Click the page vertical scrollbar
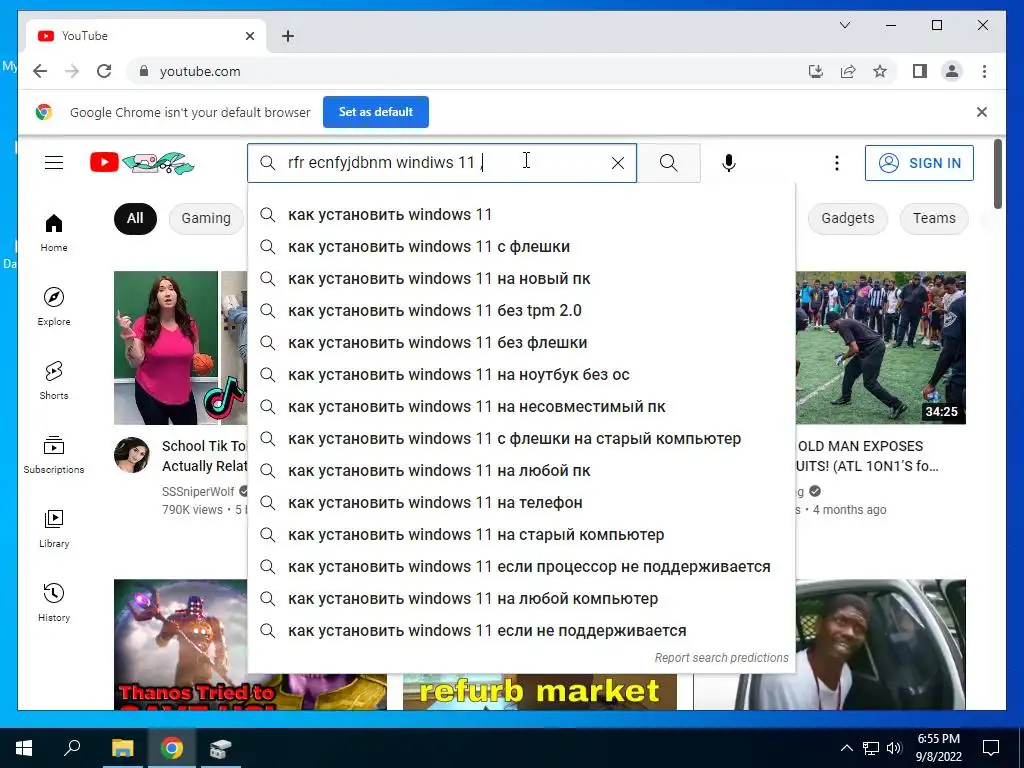The image size is (1024, 768). 997,175
